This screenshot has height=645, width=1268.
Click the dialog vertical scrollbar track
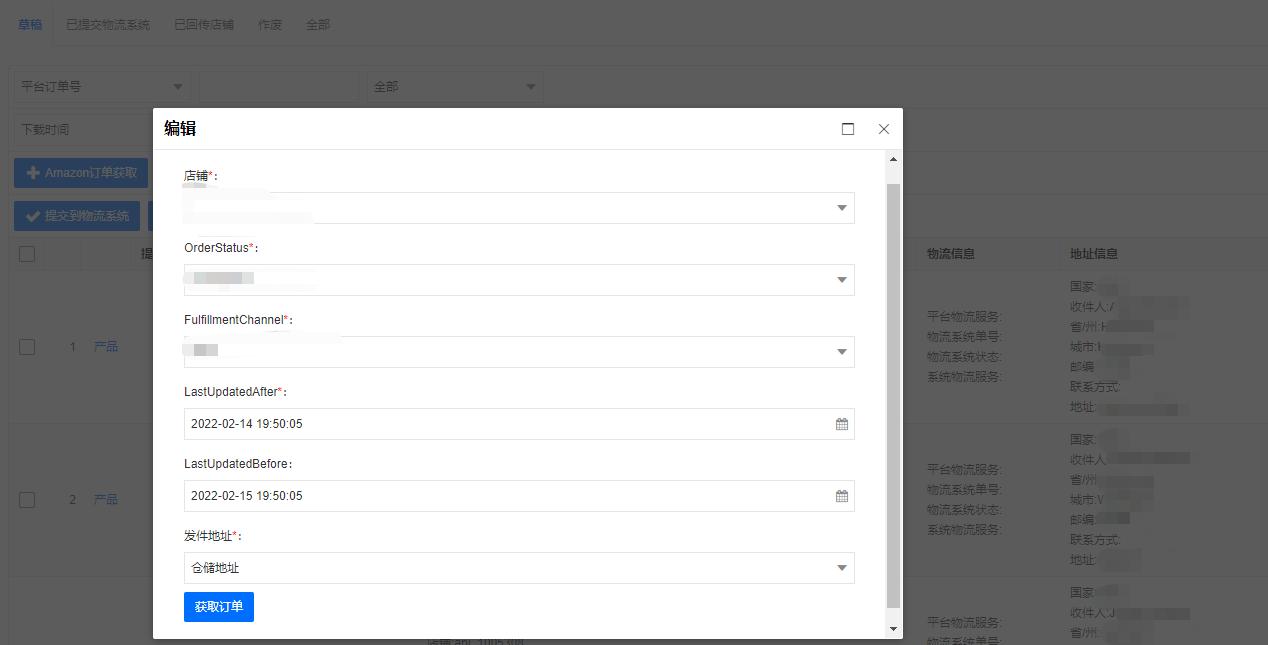tap(894, 395)
